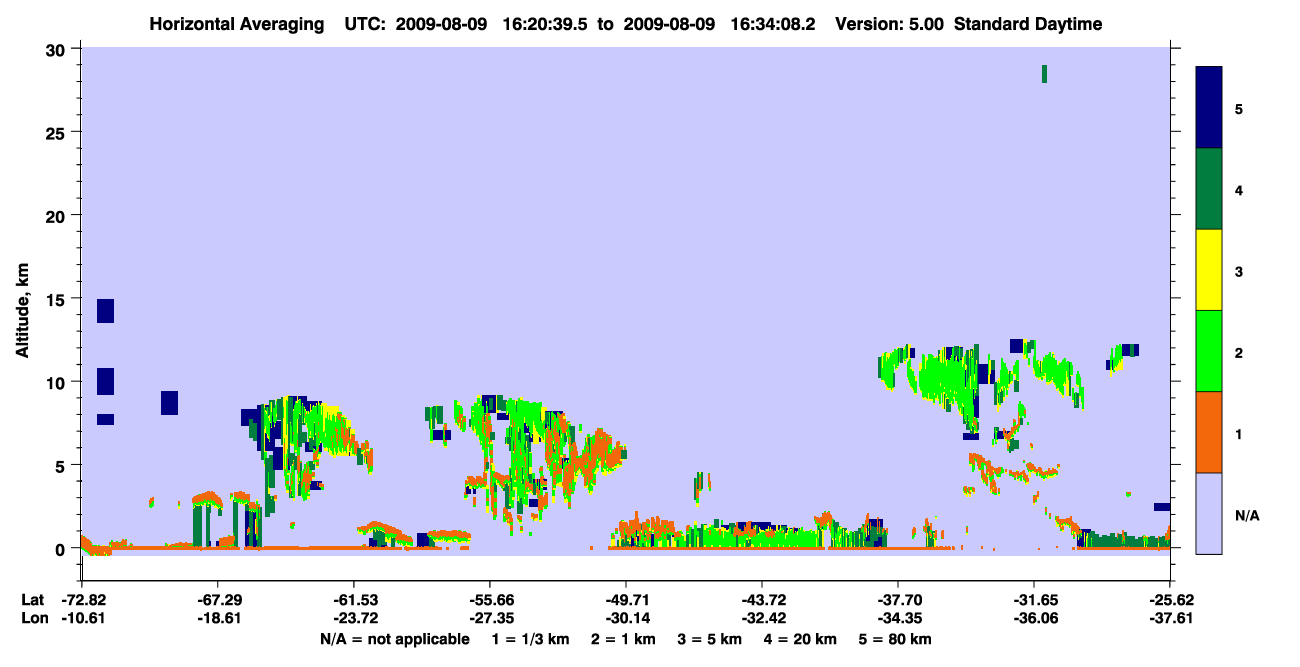The image size is (1300, 667).
Task: Click latitude value -55.66
Action: (x=489, y=600)
